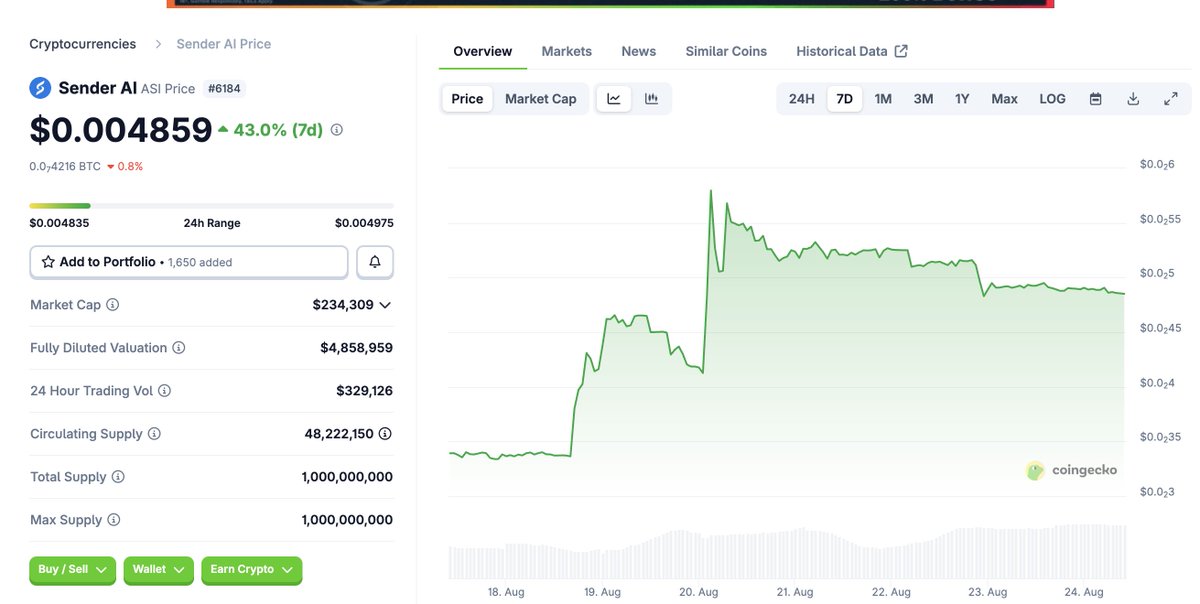Open the Wallet dropdown

pyautogui.click(x=159, y=570)
